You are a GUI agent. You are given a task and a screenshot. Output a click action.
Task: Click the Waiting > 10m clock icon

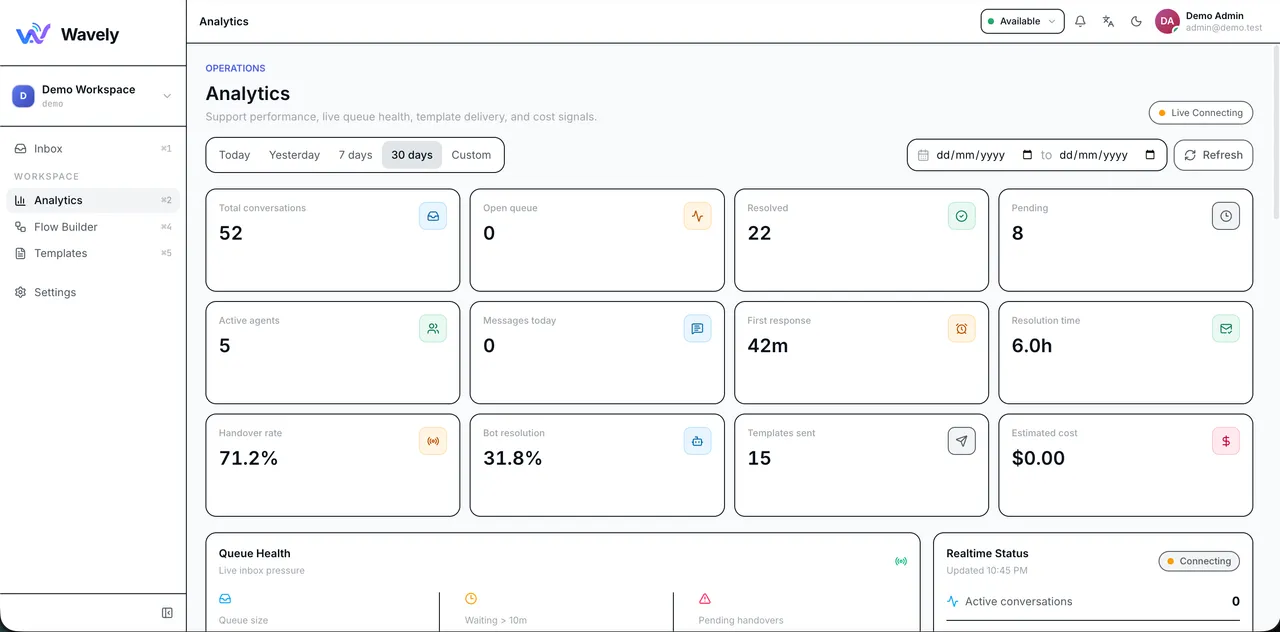[x=471, y=599]
